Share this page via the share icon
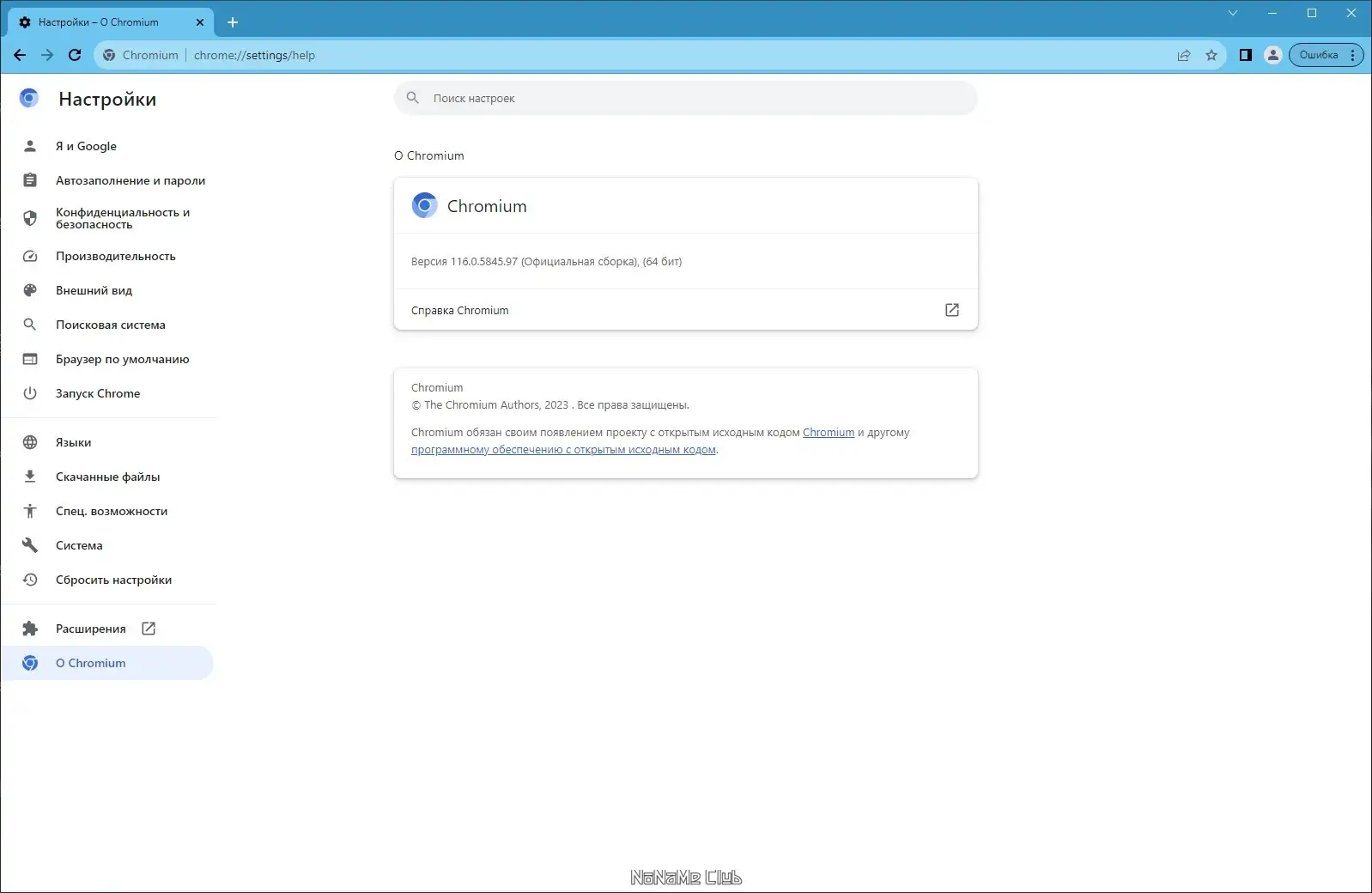This screenshot has width=1372, height=893. coord(1184,55)
